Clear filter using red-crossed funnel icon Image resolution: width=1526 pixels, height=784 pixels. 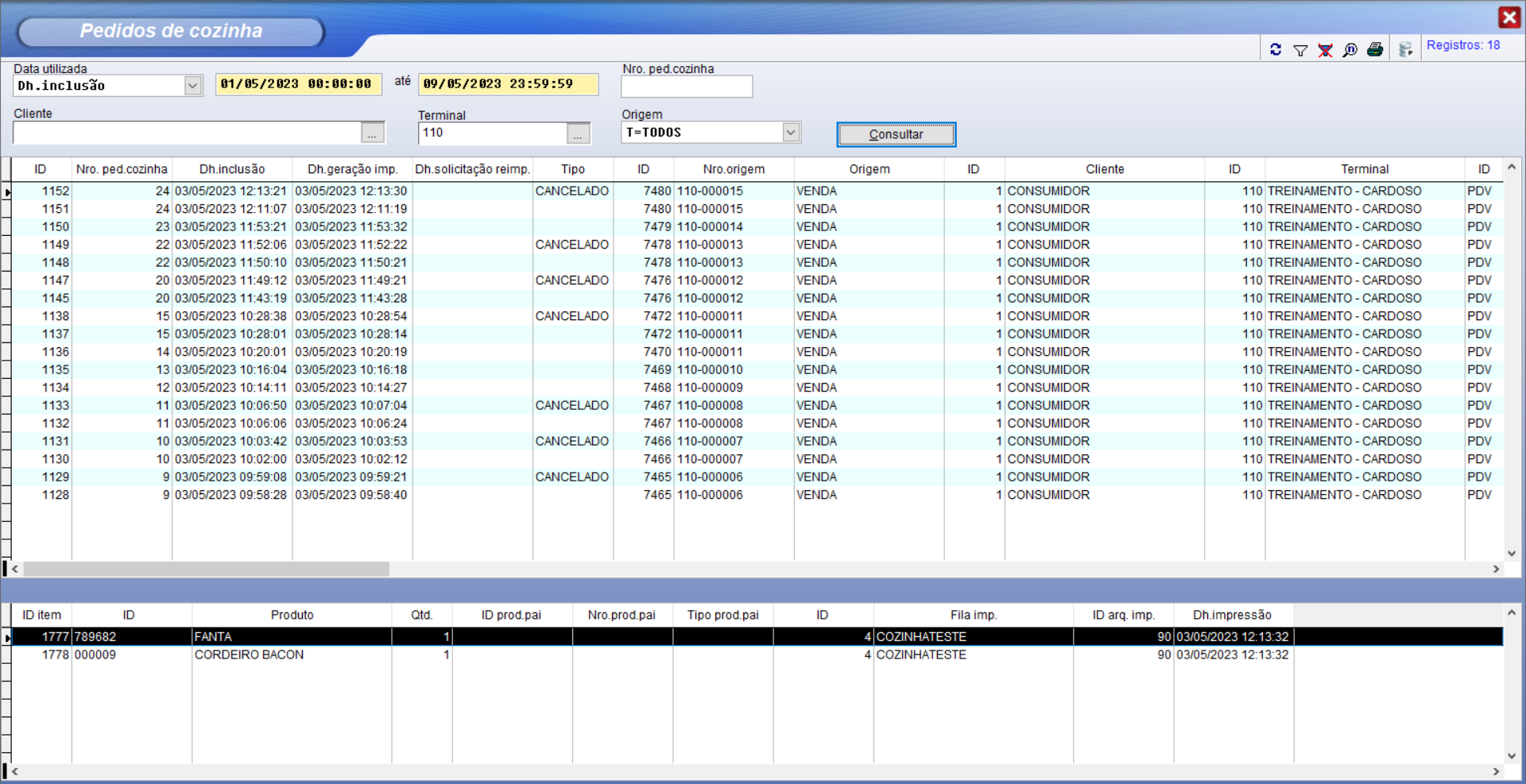click(x=1325, y=50)
